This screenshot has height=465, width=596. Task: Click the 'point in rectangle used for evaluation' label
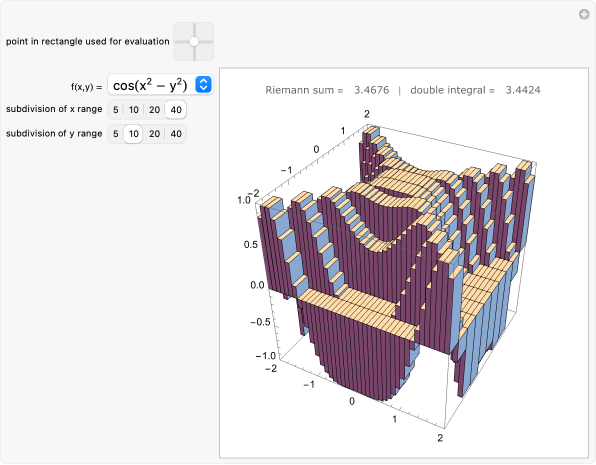[87, 41]
